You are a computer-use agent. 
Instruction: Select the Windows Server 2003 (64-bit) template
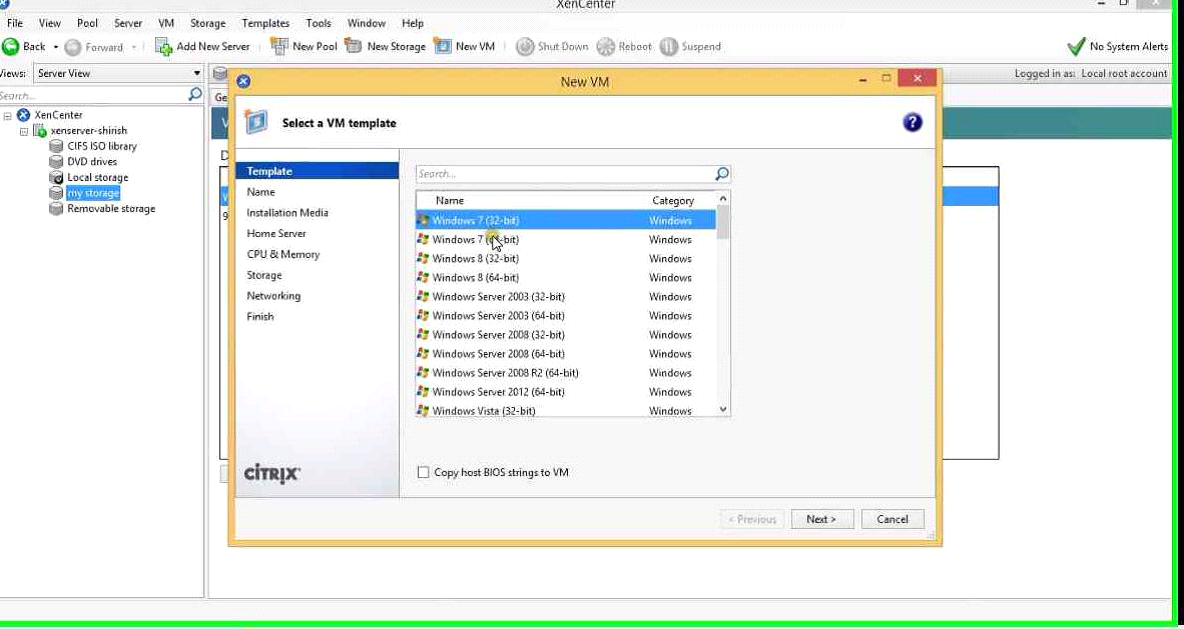click(565, 316)
